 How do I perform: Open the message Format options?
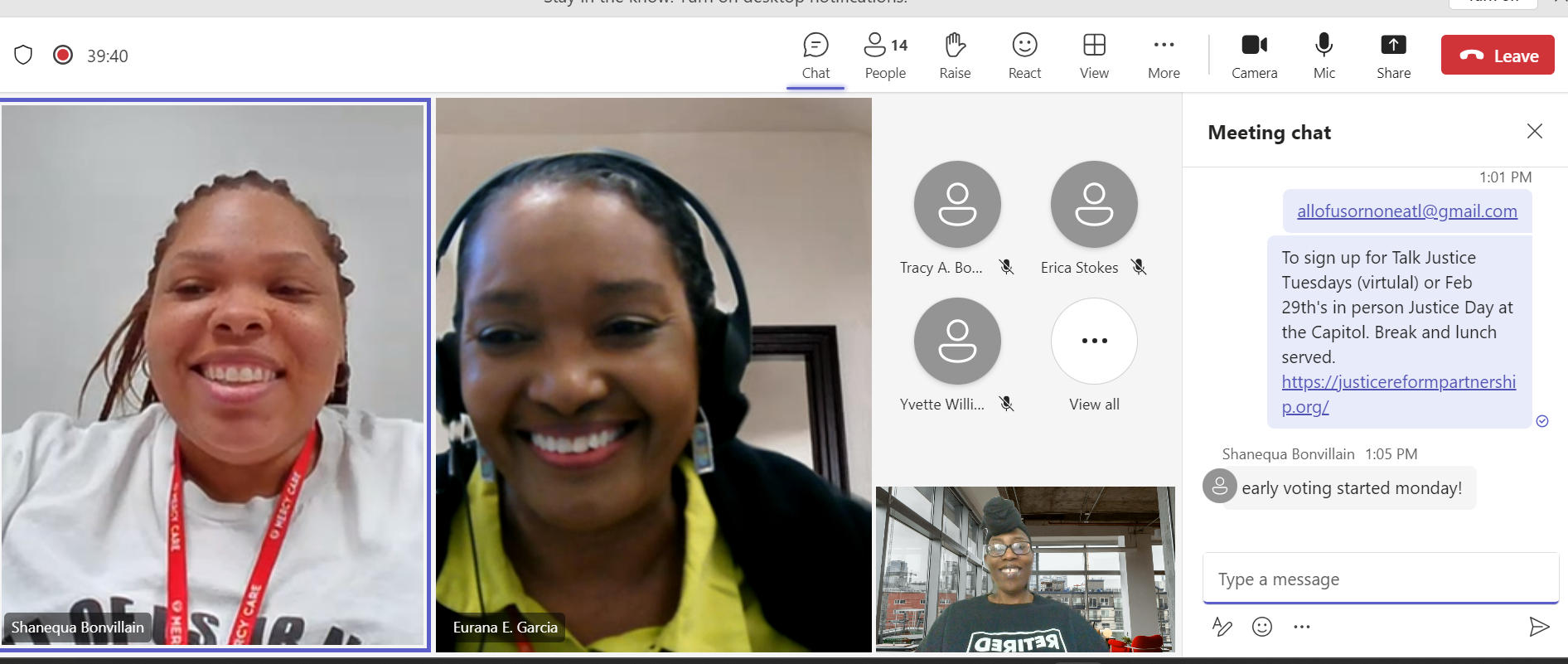point(1222,627)
